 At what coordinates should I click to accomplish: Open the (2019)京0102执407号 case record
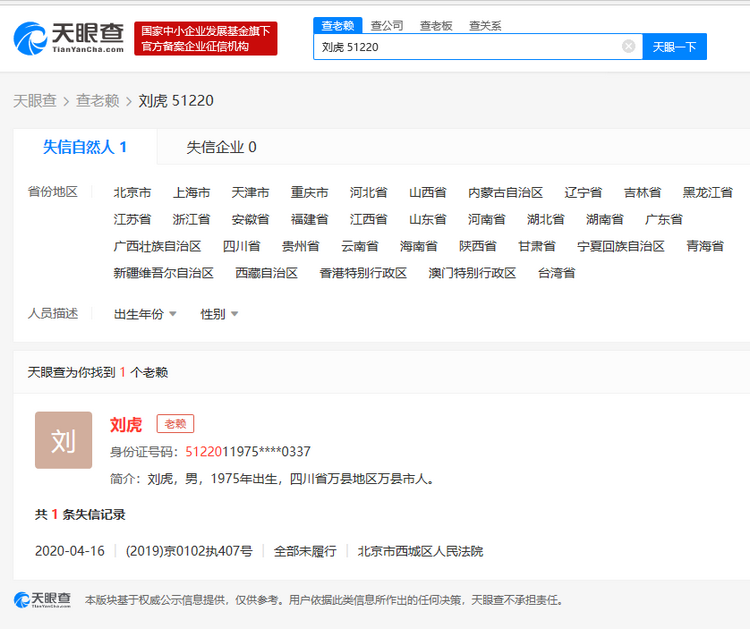[189, 551]
